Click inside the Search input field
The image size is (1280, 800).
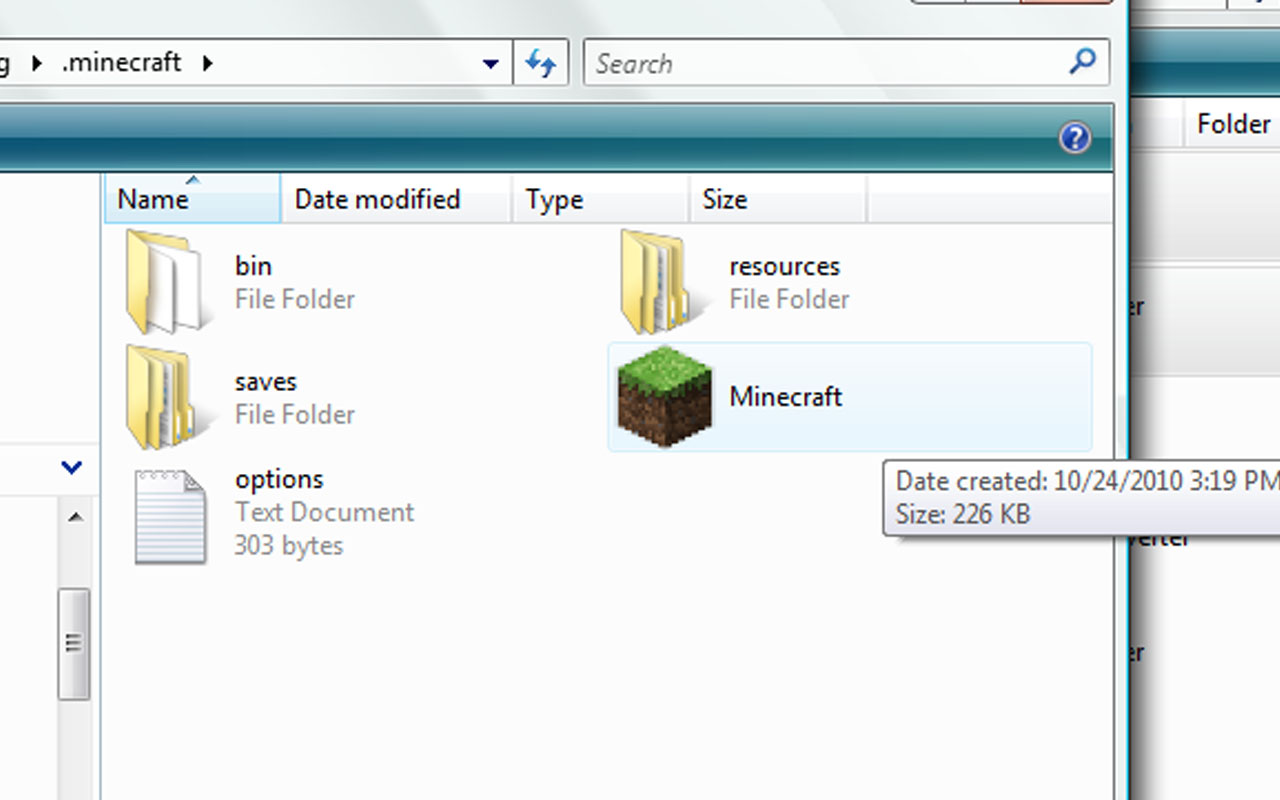[800, 62]
